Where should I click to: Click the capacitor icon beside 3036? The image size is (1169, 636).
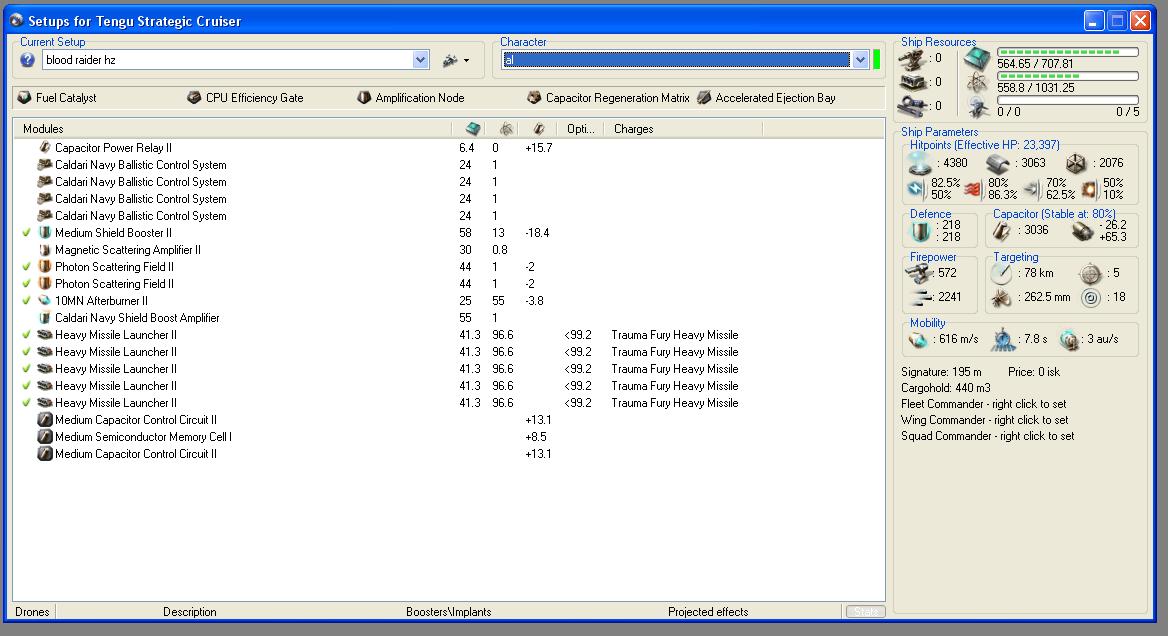click(x=1003, y=231)
